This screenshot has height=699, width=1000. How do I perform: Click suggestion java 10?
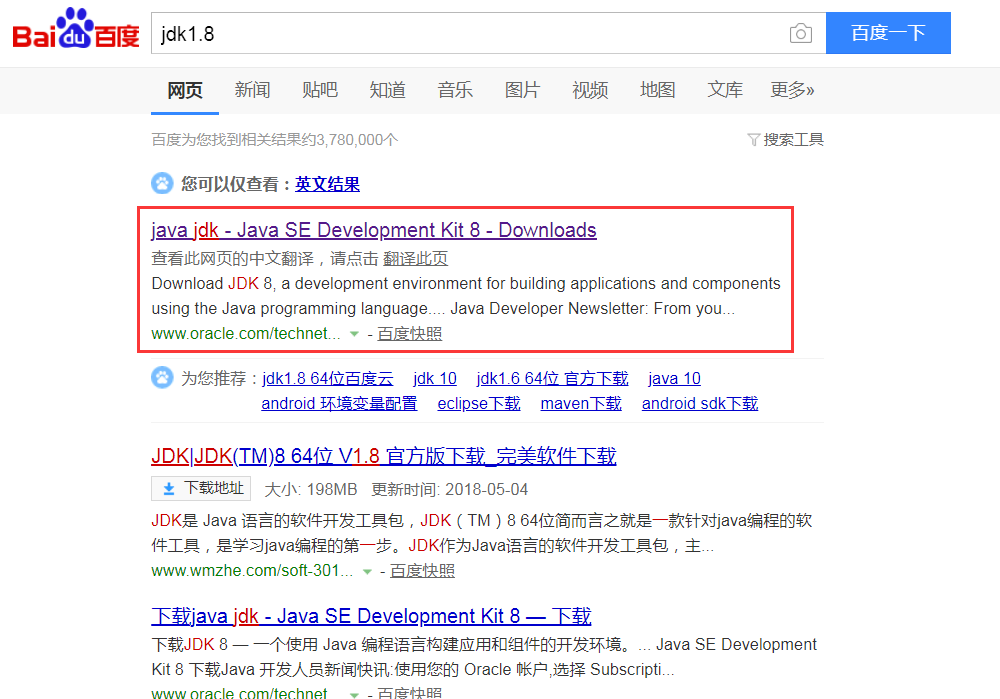pyautogui.click(x=674, y=379)
